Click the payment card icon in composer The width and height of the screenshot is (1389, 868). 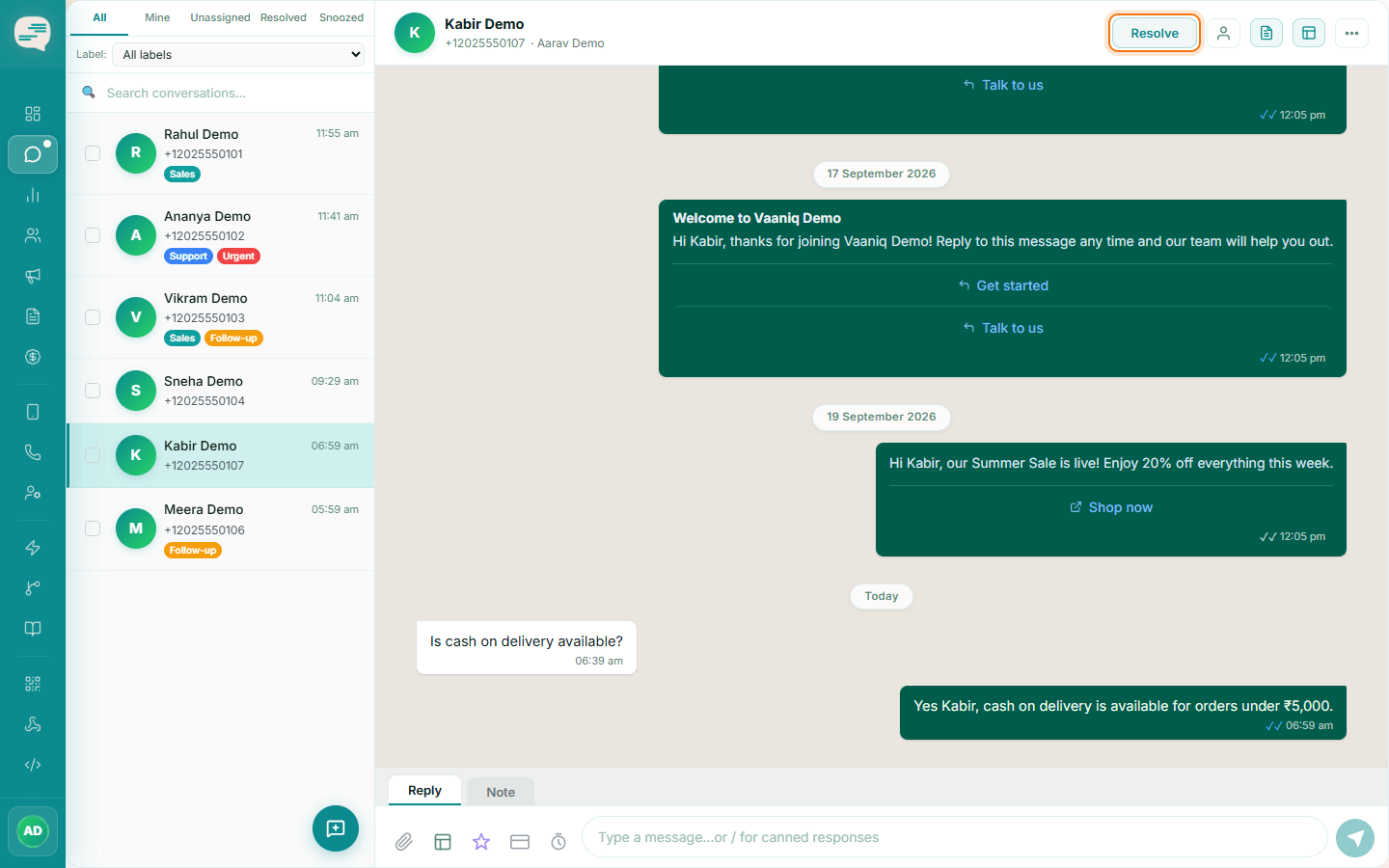pos(520,842)
